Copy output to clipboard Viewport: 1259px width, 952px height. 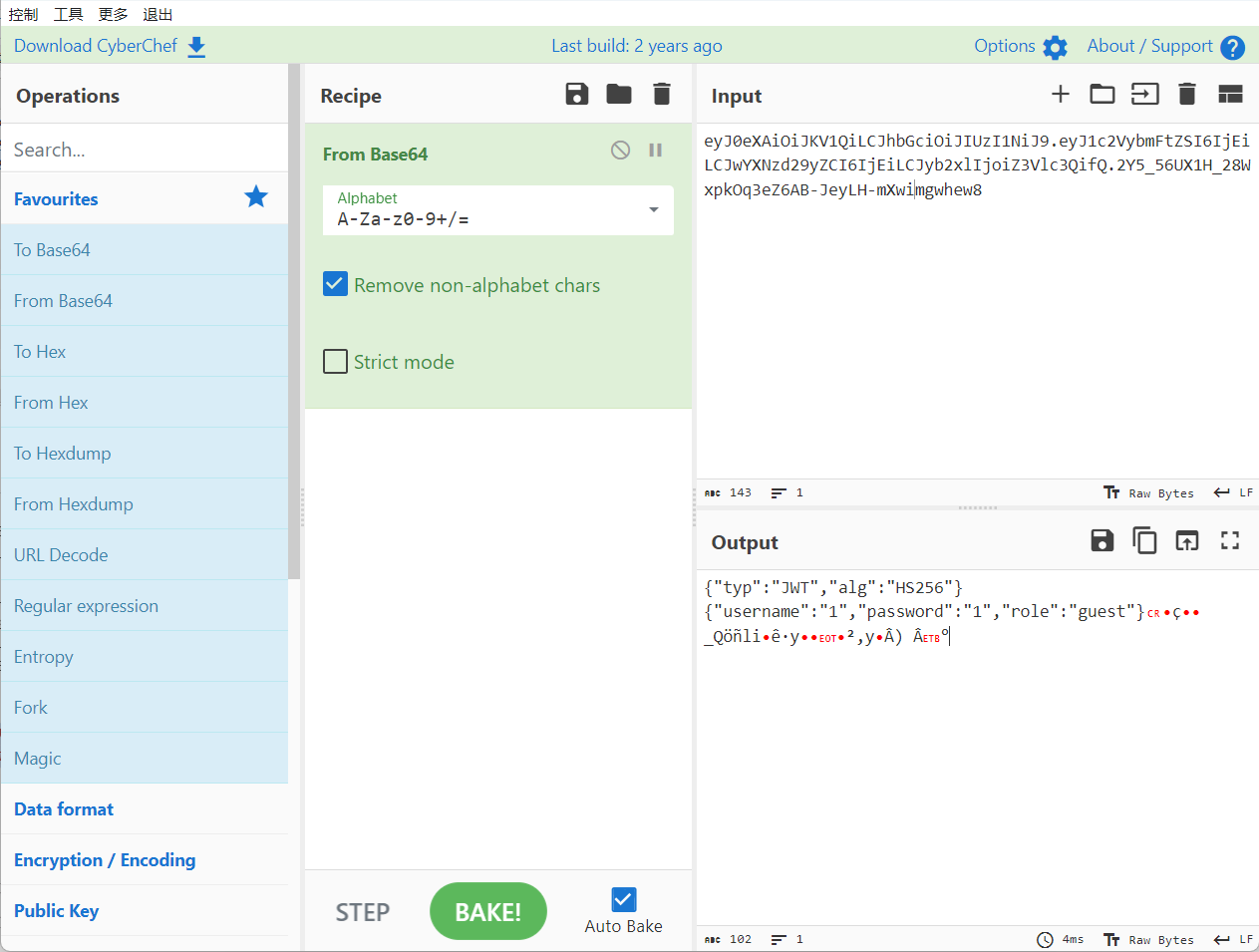coord(1144,541)
